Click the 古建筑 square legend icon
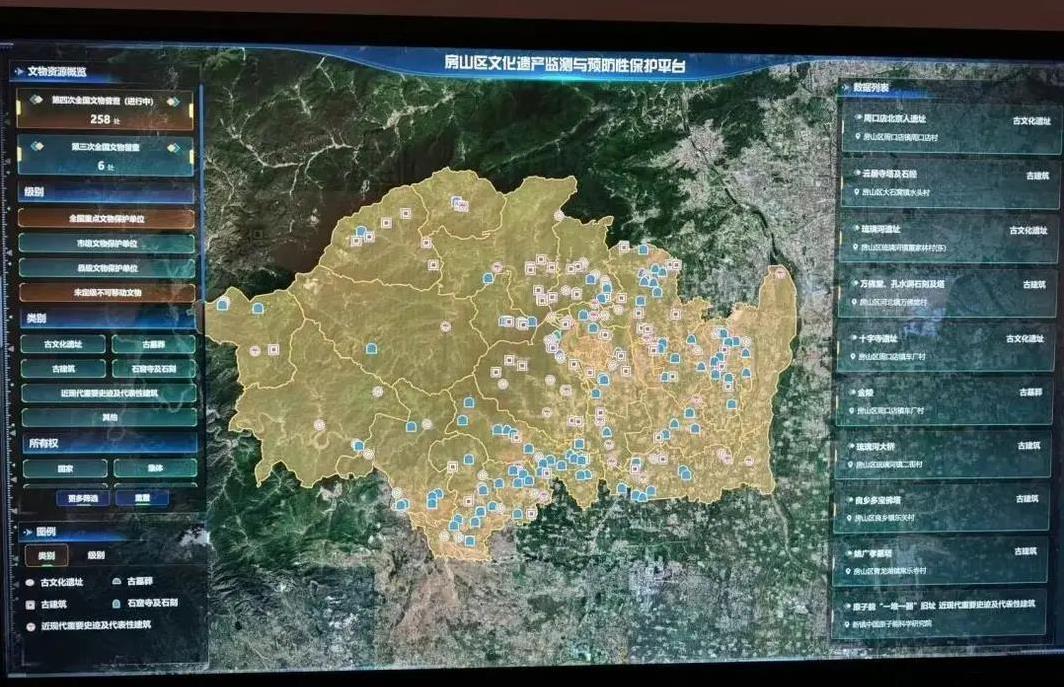Screen dimensions: 1064x687 [30, 604]
